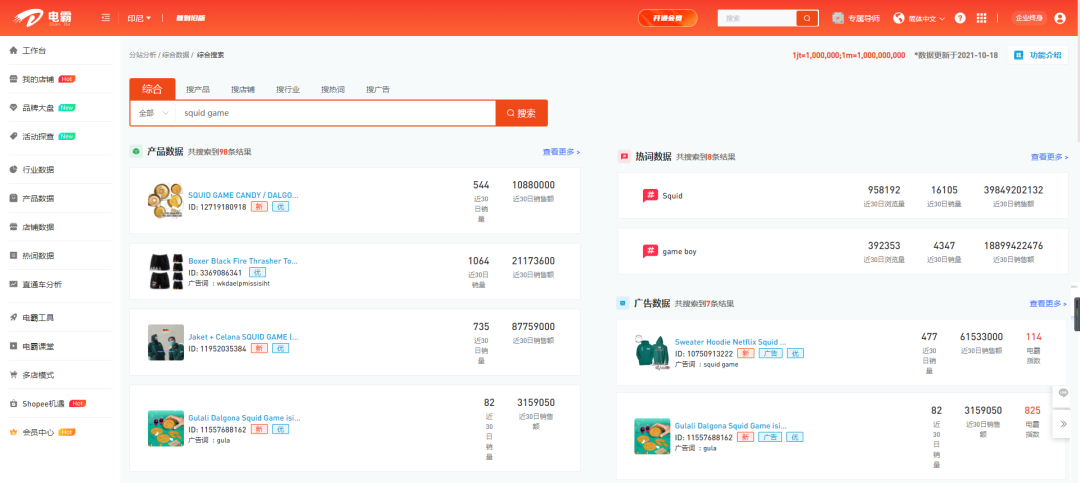This screenshot has height=483, width=1080.
Task: Switch to the 搜行业 tab
Action: click(x=288, y=90)
